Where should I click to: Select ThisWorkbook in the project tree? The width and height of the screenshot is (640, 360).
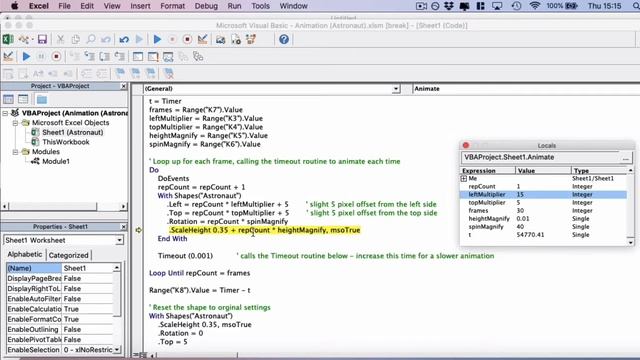tap(66, 142)
